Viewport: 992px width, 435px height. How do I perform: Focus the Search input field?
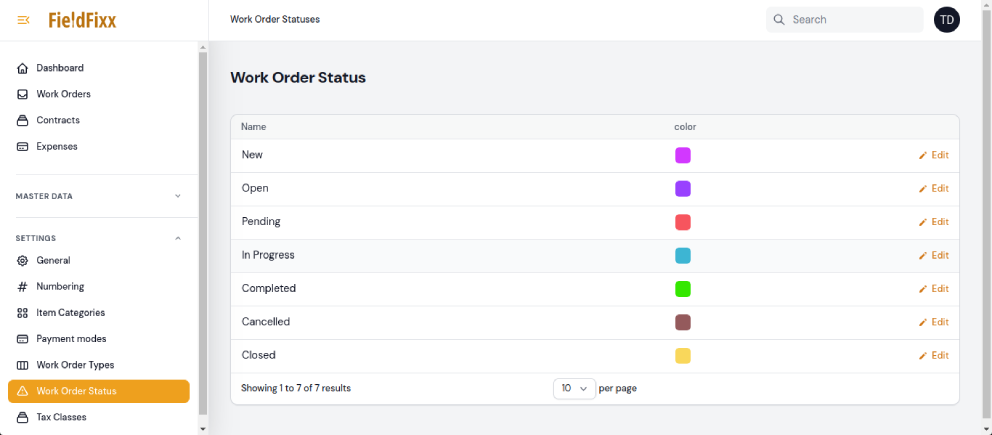pyautogui.click(x=850, y=20)
